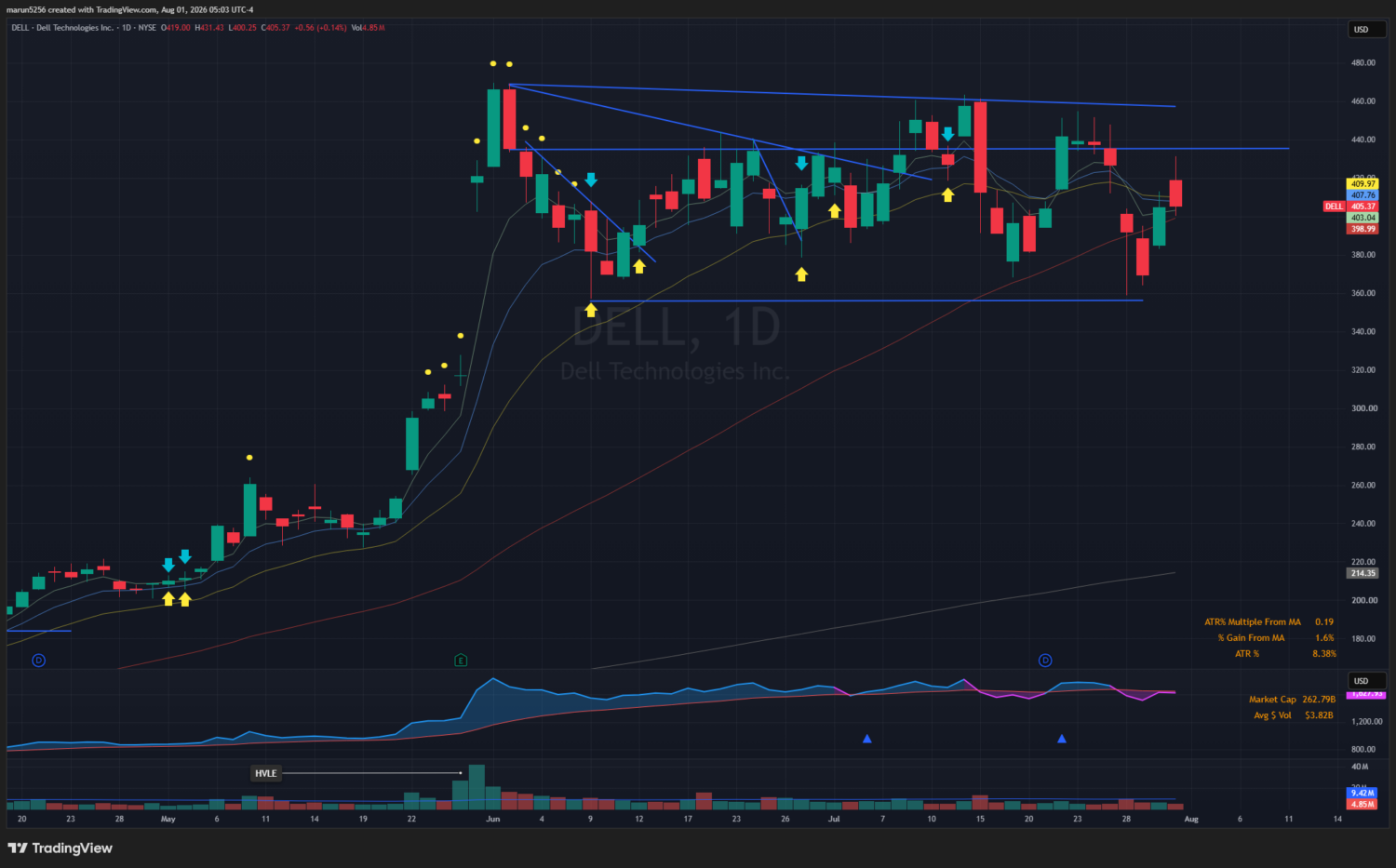Image resolution: width=1396 pixels, height=868 pixels.
Task: Click the change value +0.56 (+0.14%)
Action: click(x=320, y=28)
